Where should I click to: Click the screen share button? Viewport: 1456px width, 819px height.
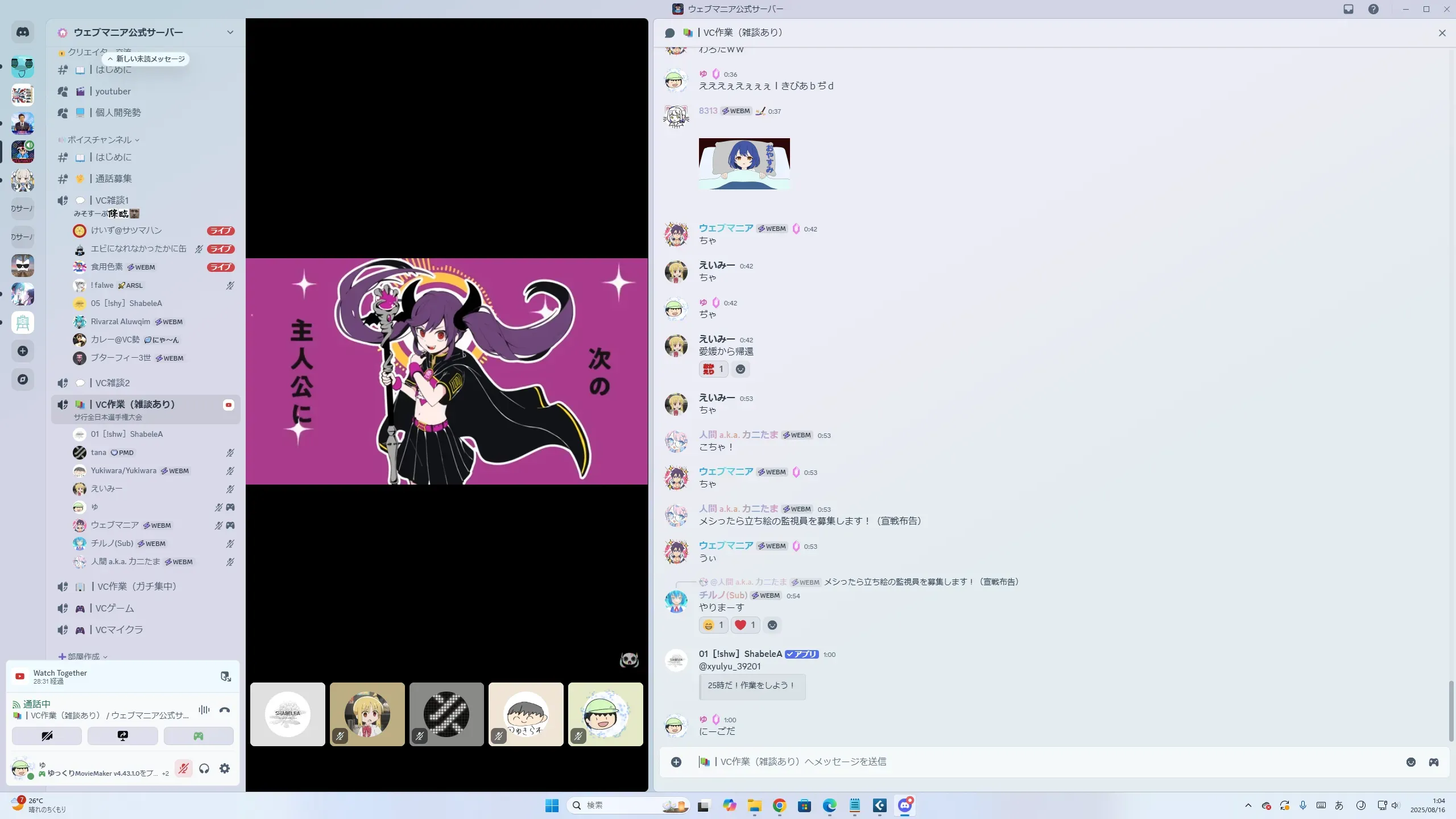122,736
